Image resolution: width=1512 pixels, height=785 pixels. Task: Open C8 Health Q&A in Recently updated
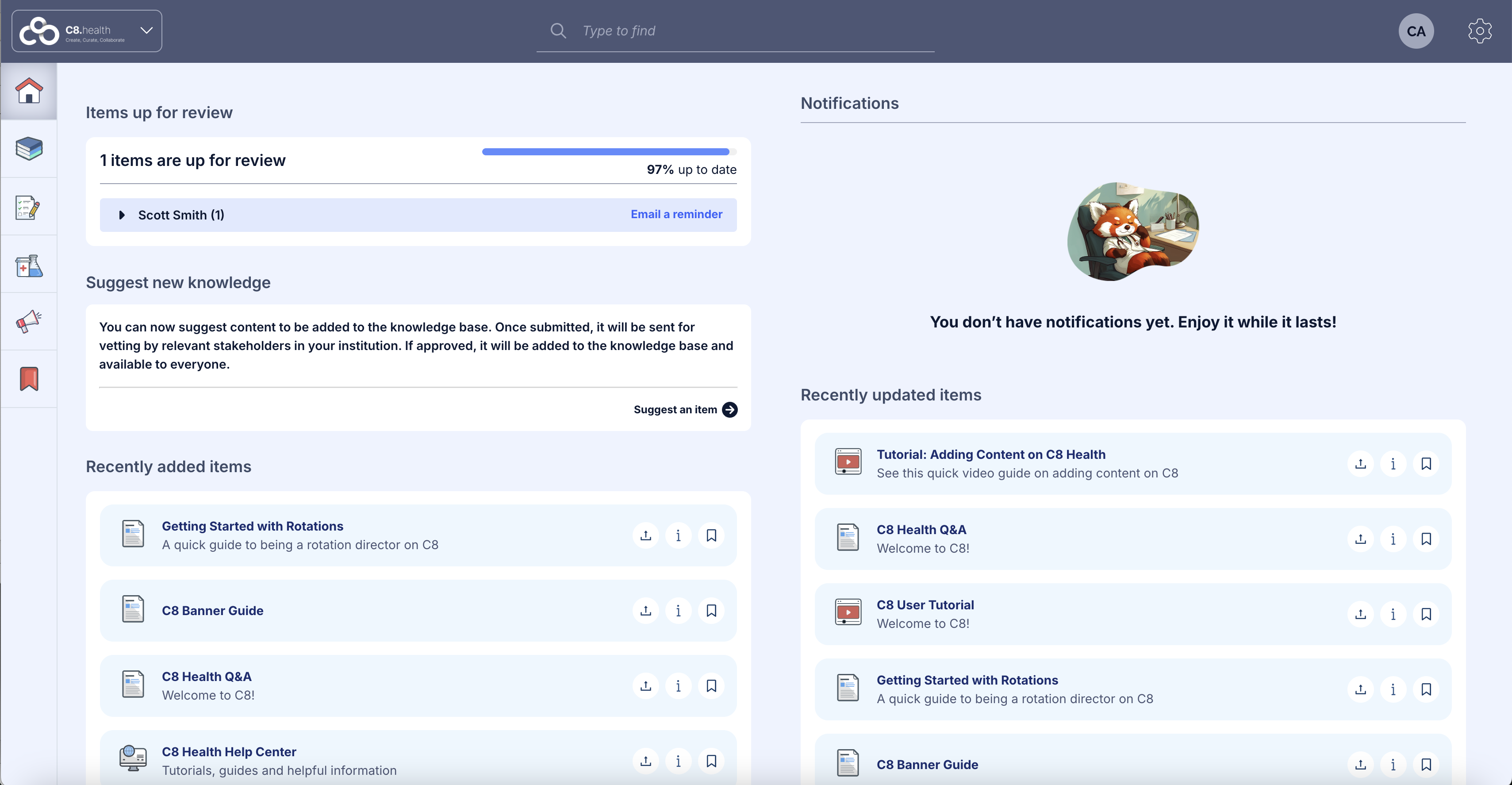click(x=921, y=530)
